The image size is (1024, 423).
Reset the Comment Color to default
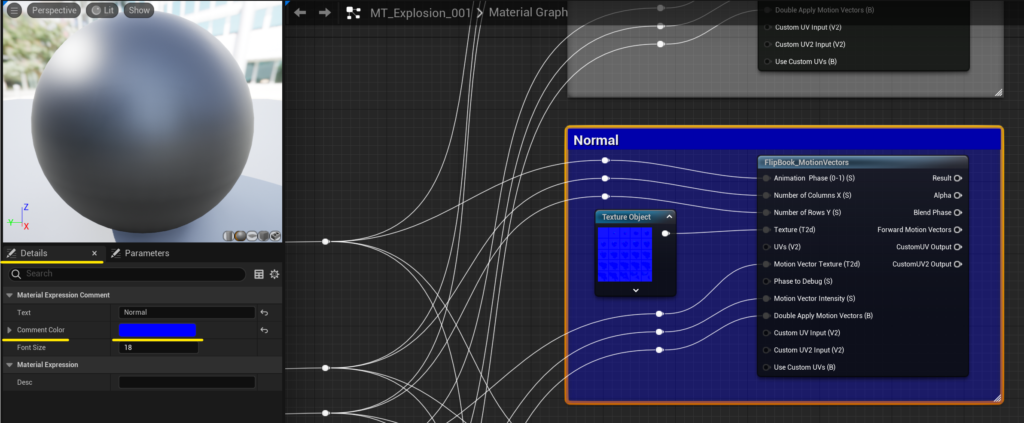264,330
